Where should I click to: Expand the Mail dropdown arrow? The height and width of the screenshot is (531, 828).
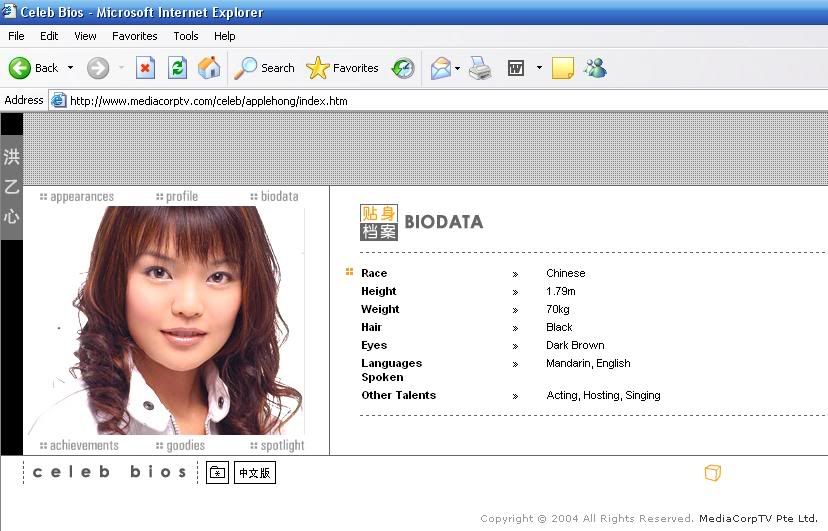pyautogui.click(x=457, y=68)
